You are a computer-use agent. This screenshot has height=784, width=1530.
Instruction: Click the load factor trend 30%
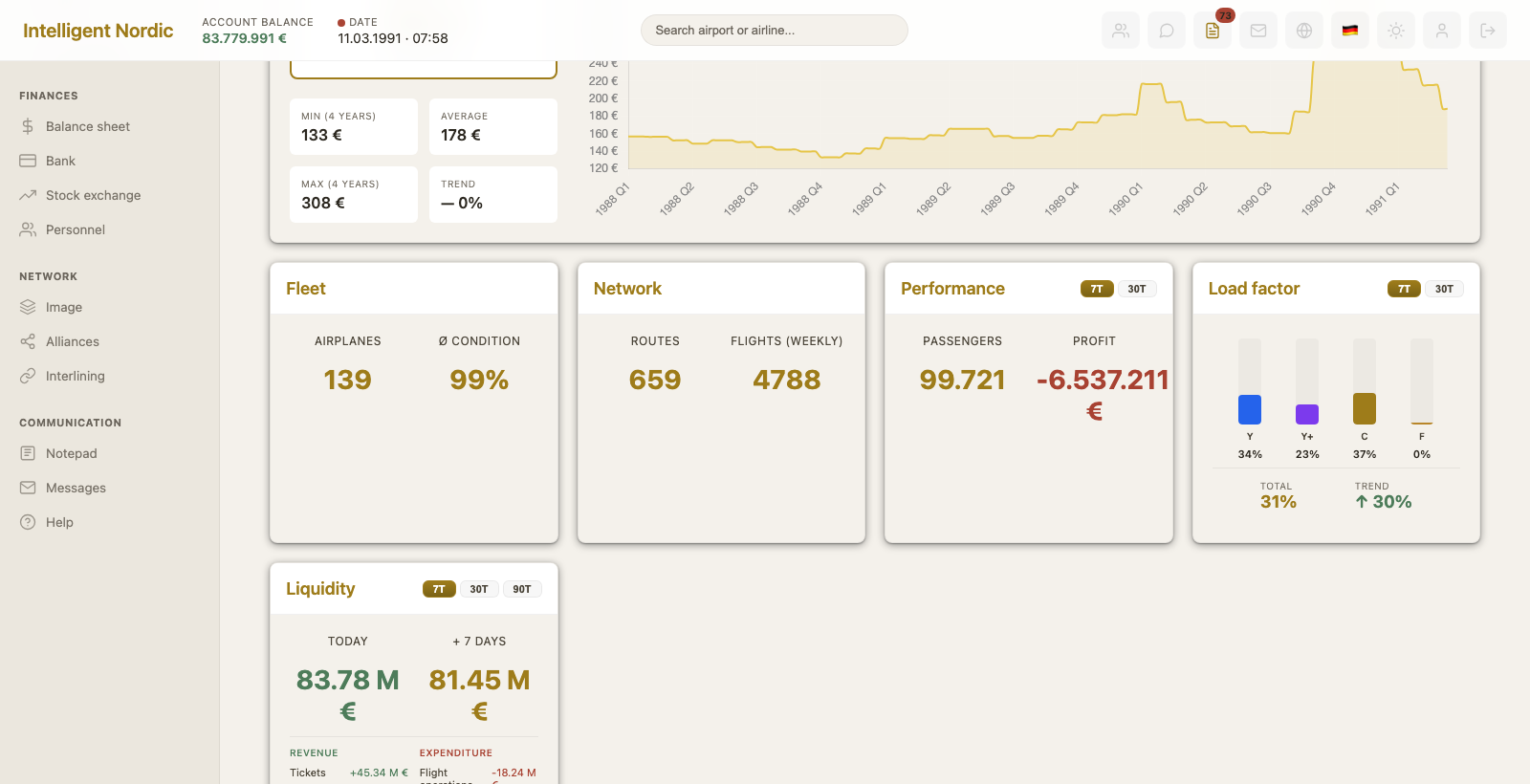click(1383, 502)
